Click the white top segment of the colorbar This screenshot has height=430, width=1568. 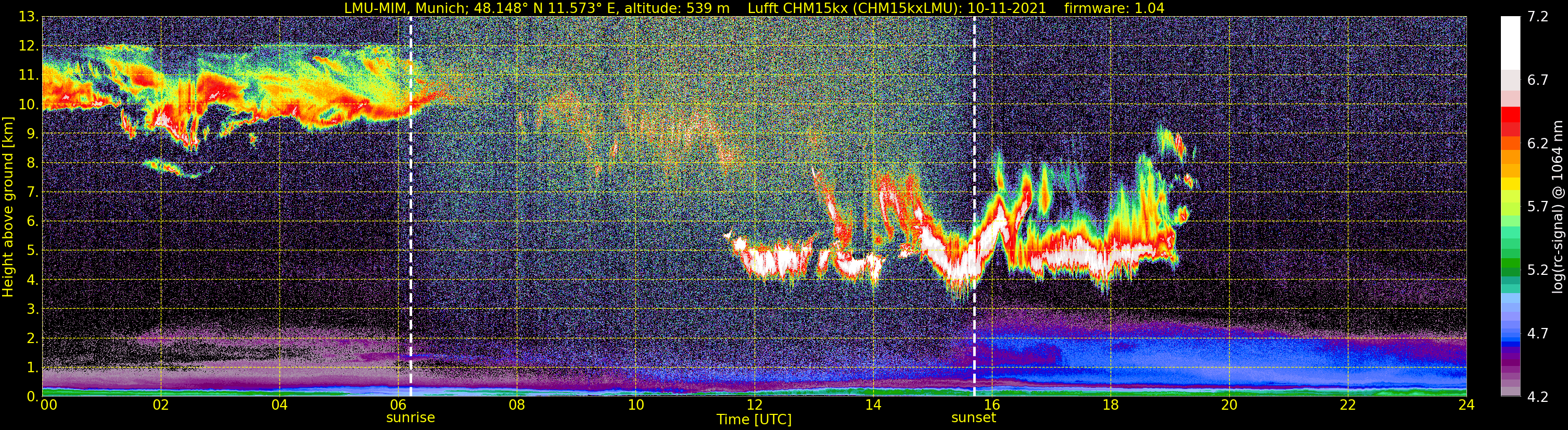coord(1510,43)
